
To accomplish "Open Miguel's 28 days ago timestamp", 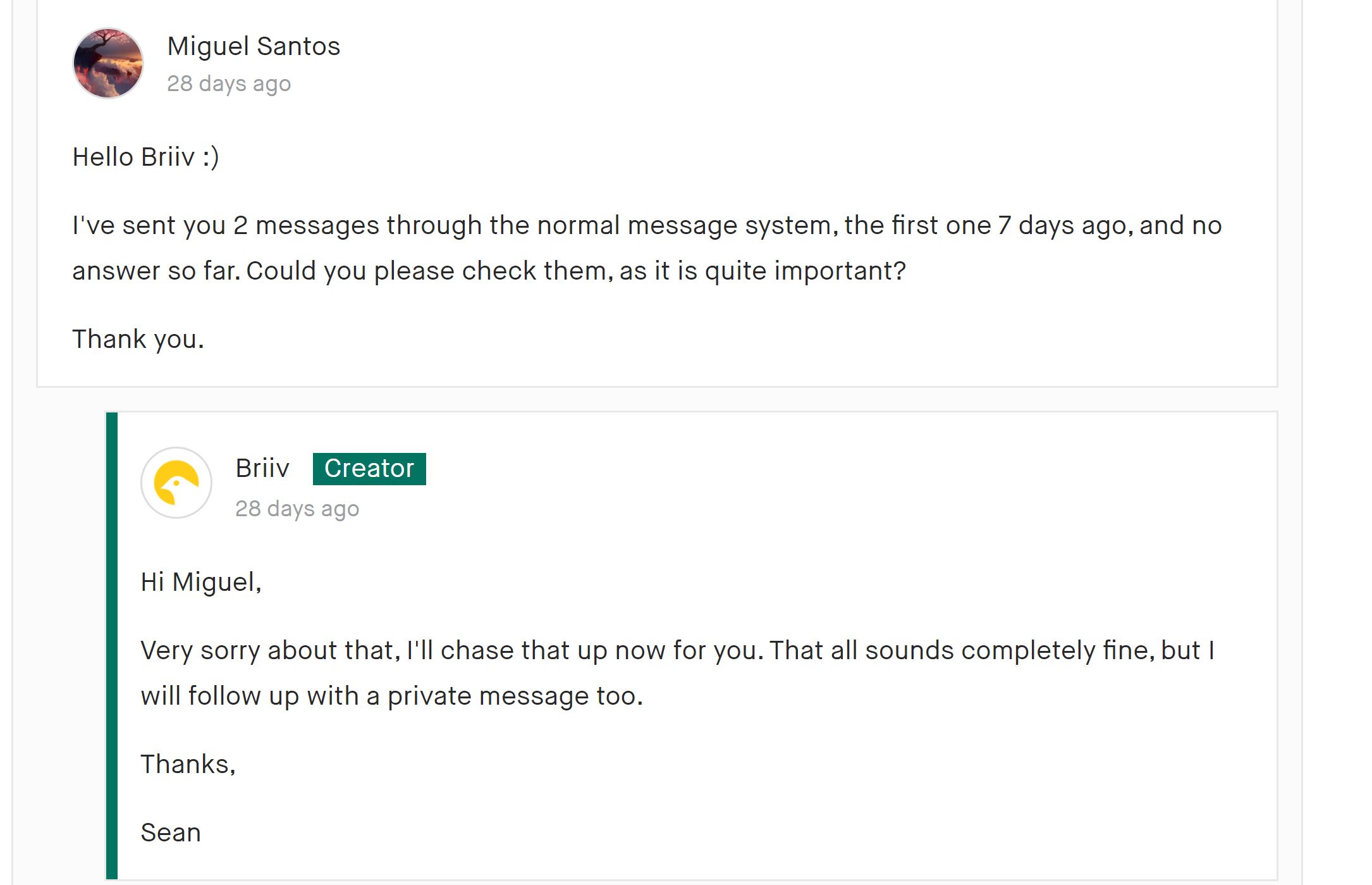I will pyautogui.click(x=229, y=84).
